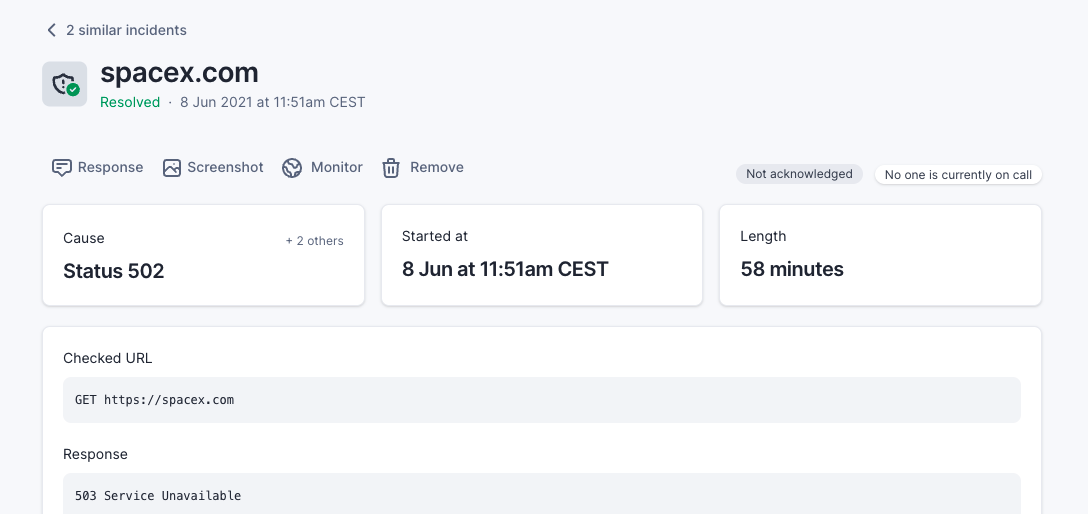Click the Checked URL code field
1088x514 pixels.
pyautogui.click(x=541, y=400)
